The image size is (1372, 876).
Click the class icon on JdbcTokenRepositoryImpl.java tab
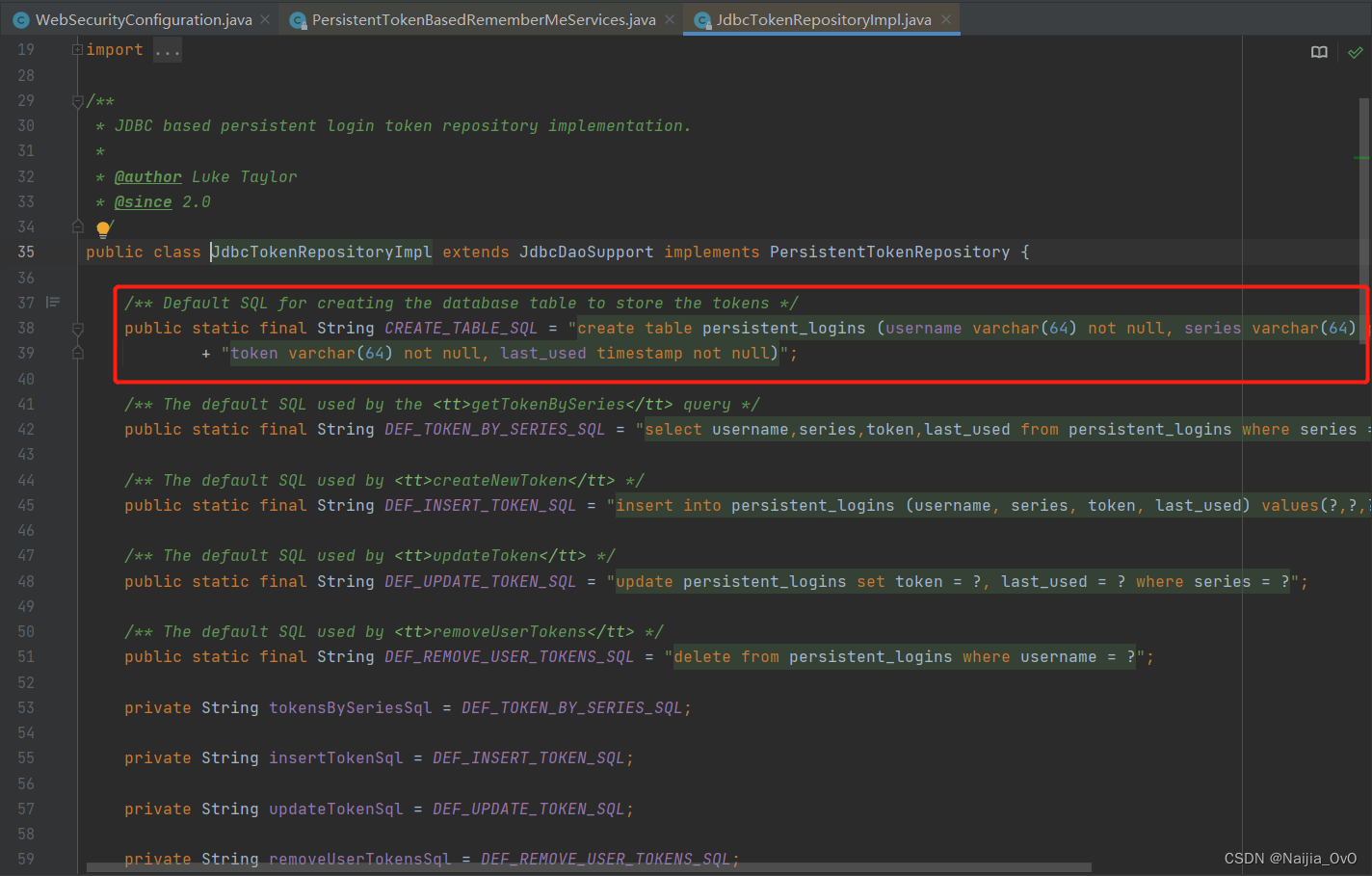pyautogui.click(x=702, y=20)
